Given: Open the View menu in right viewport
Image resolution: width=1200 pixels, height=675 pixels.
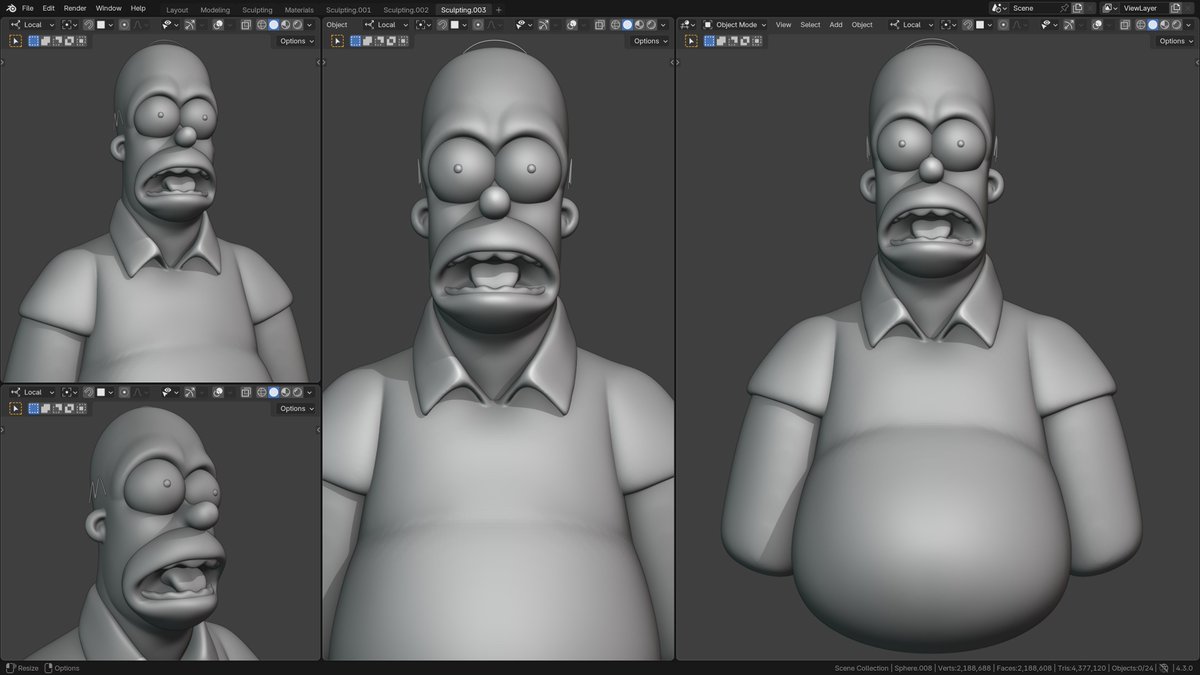Looking at the screenshot, I should coord(783,24).
